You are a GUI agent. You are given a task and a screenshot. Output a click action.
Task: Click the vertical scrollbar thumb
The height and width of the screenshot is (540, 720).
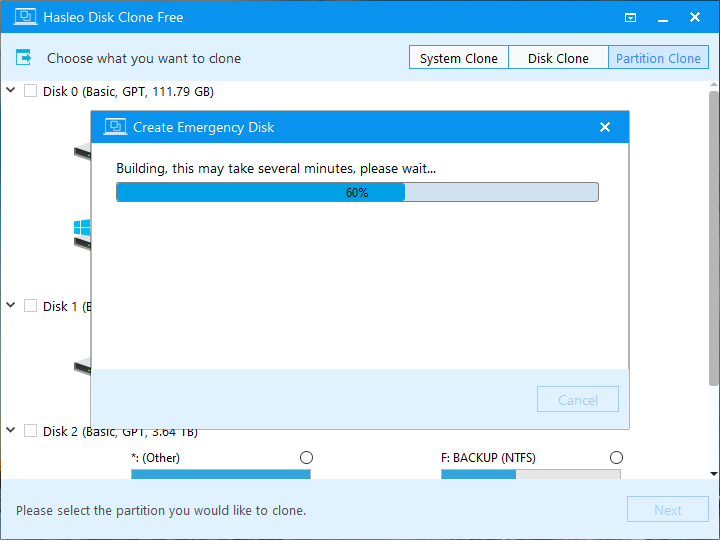click(x=713, y=238)
